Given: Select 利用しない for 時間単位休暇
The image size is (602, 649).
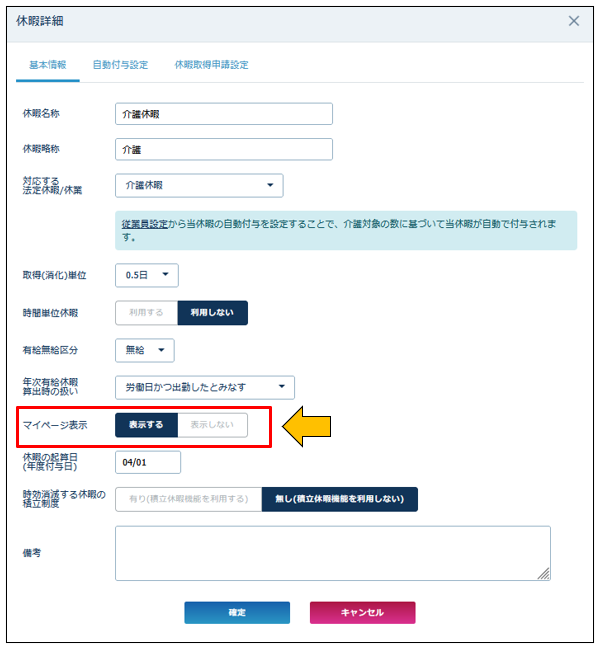Looking at the screenshot, I should pyautogui.click(x=212, y=312).
